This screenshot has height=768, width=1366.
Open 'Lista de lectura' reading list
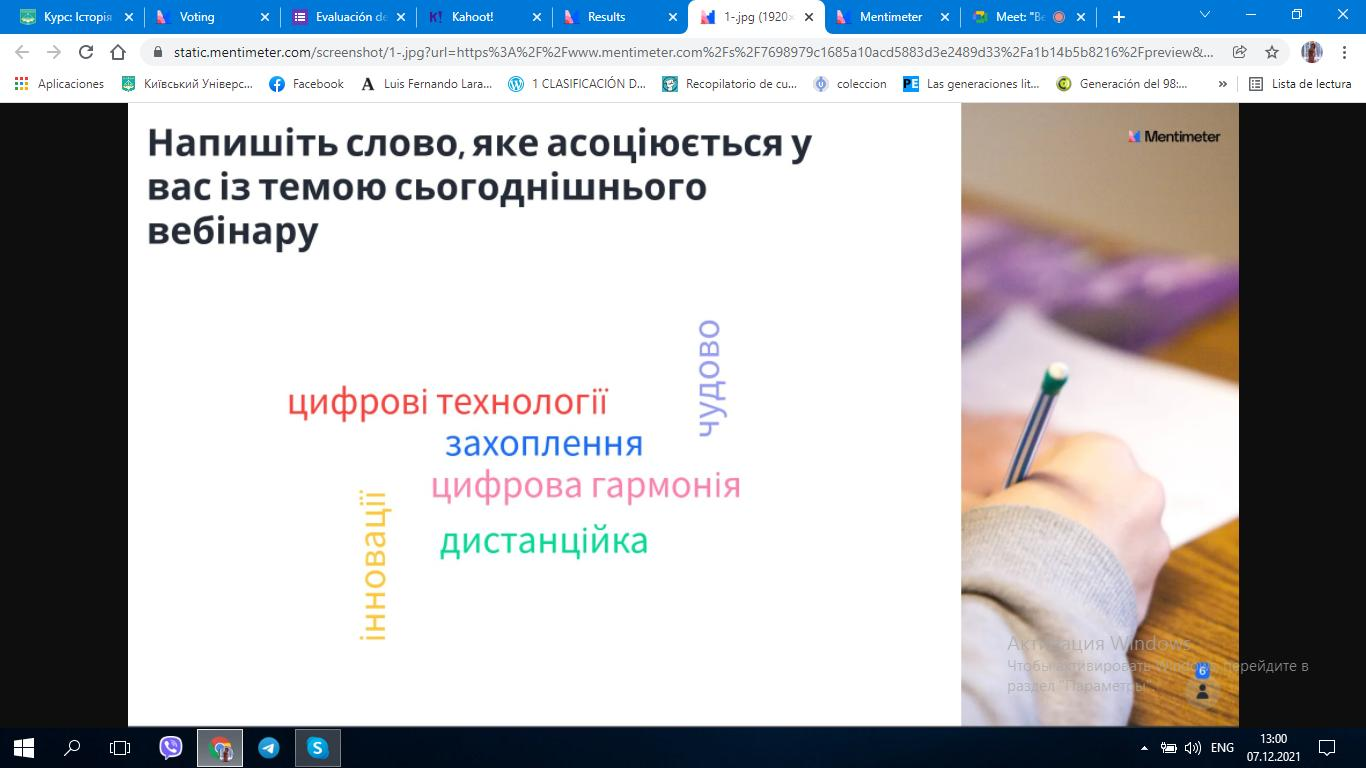coord(1300,84)
